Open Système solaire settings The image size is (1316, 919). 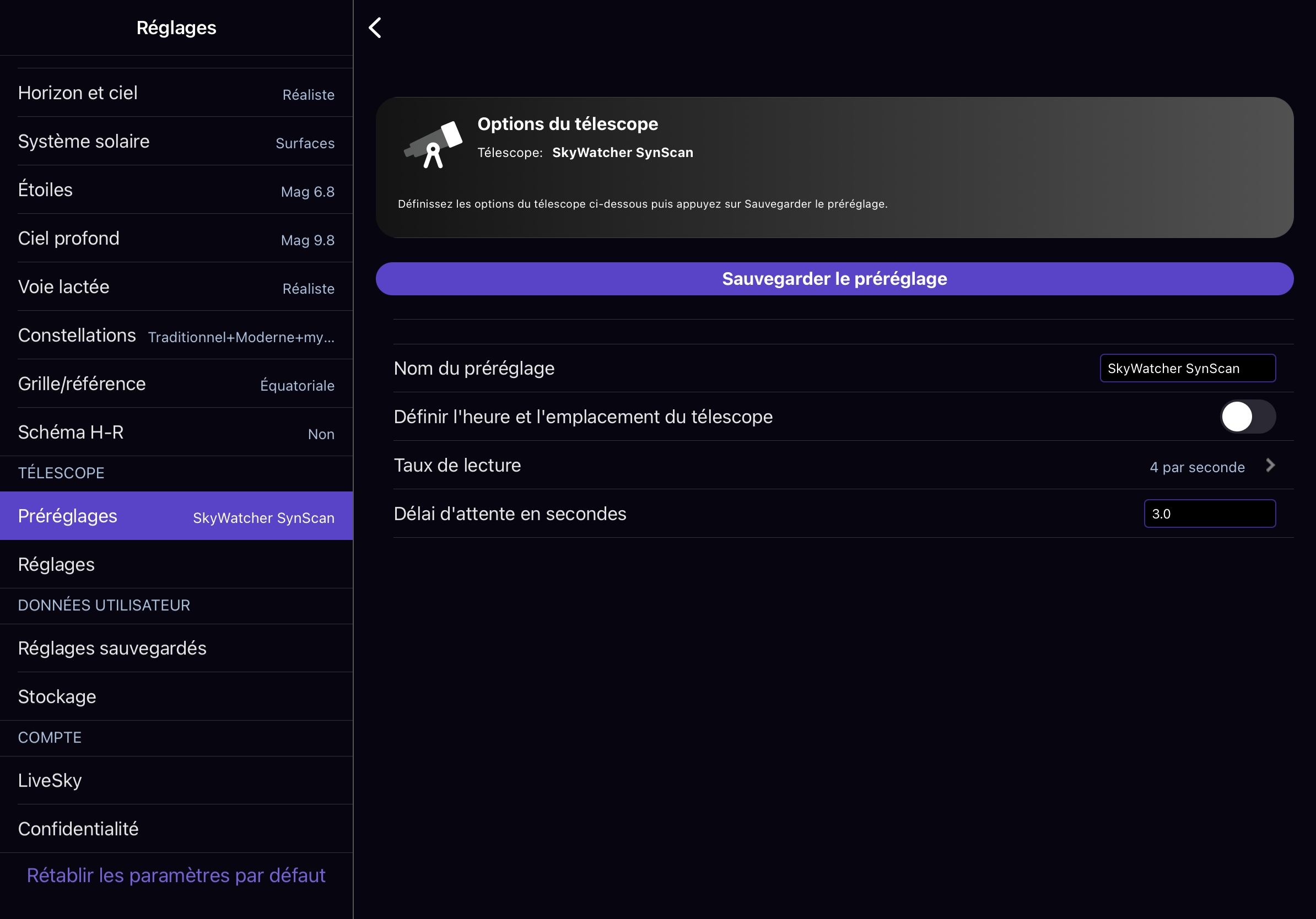(176, 142)
